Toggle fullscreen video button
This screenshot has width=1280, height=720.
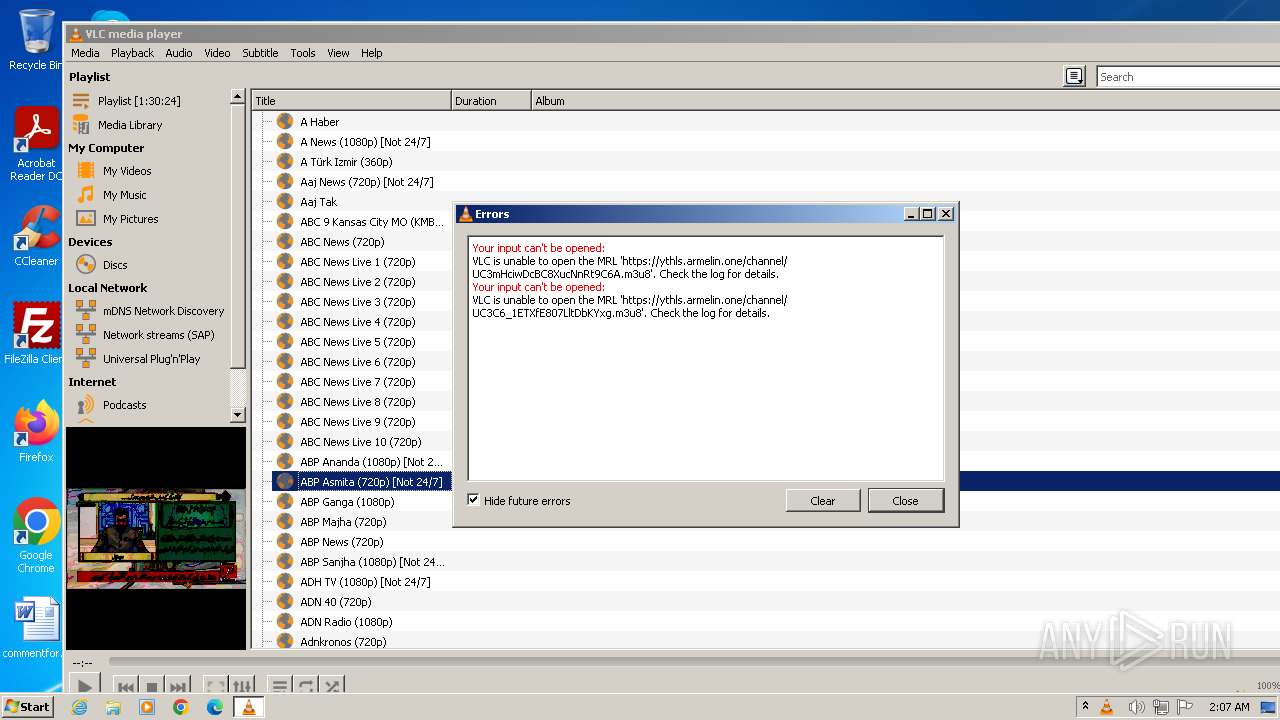[215, 687]
